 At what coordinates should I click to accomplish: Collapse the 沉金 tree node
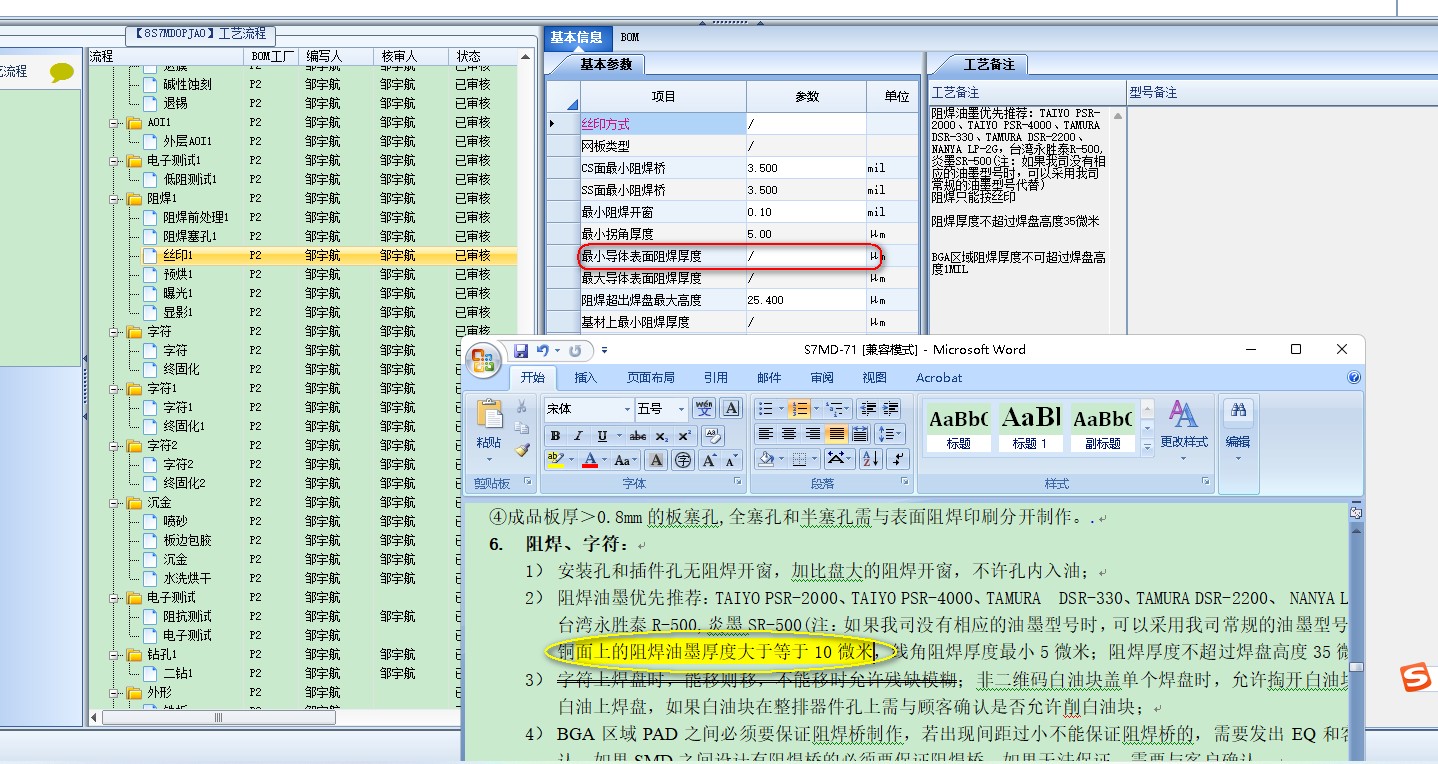[x=115, y=502]
